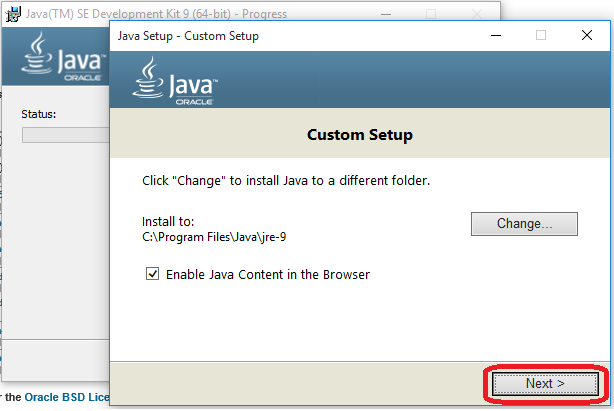
Task: Click the greyed maximize button of Java Setup
Action: coord(541,35)
